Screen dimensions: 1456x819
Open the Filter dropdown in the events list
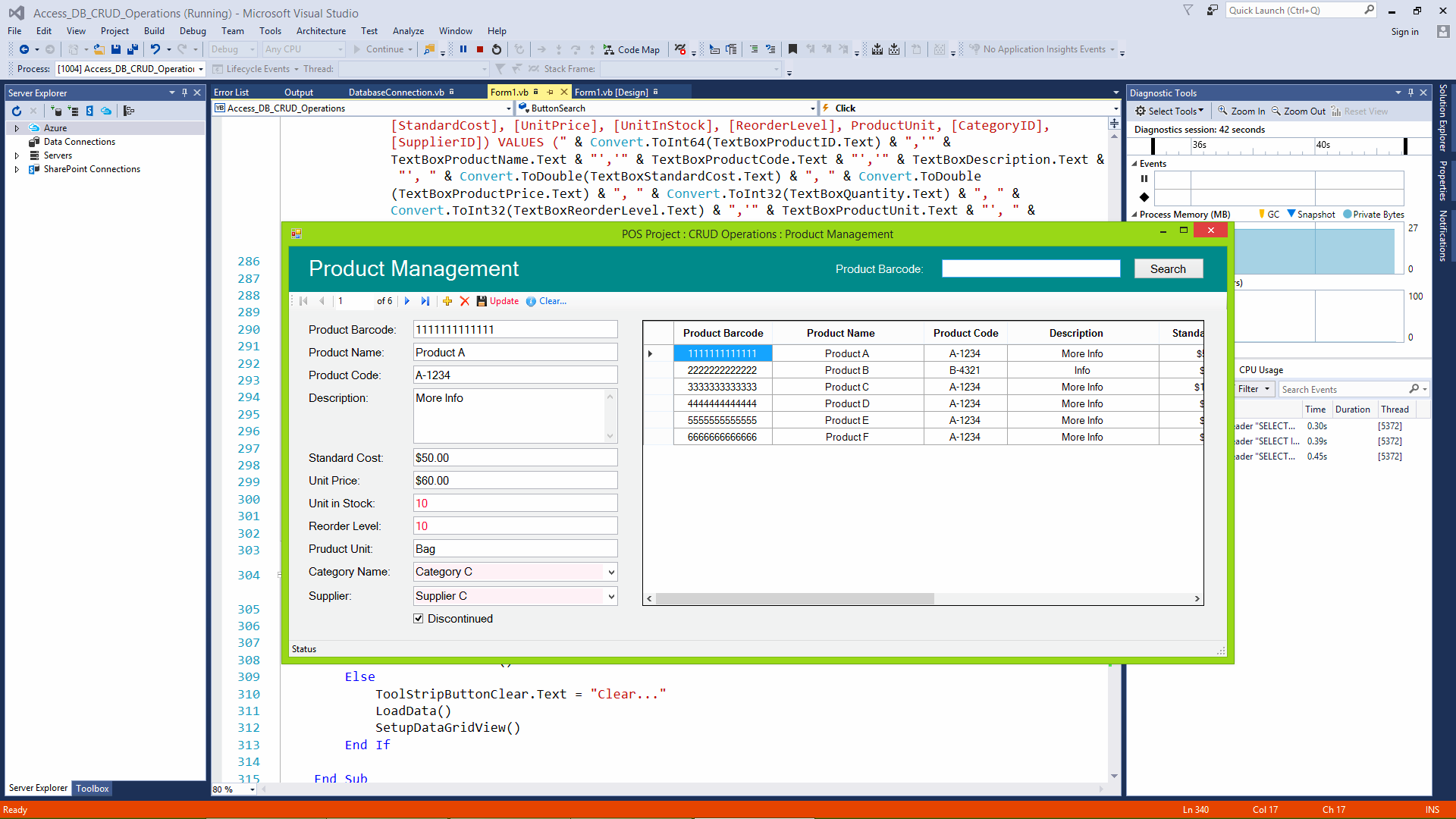pyautogui.click(x=1254, y=389)
